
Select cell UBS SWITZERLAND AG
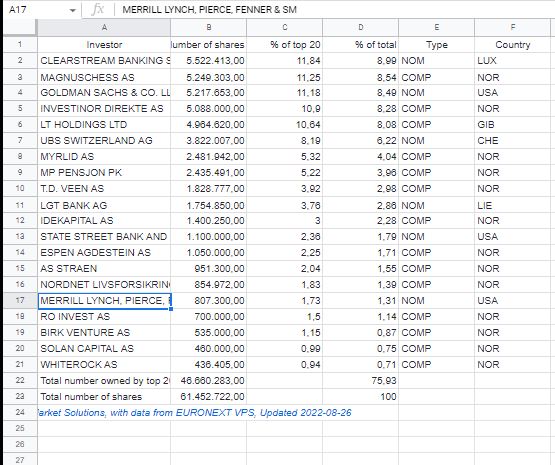104,140
